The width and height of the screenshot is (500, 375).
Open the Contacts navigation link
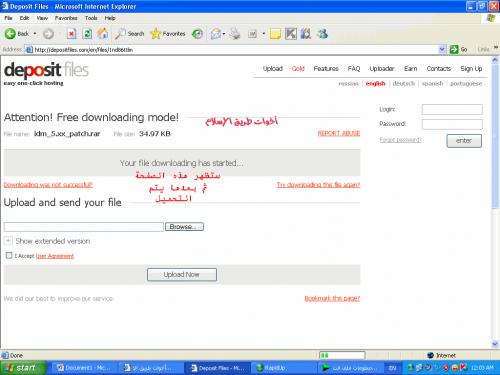coord(439,69)
